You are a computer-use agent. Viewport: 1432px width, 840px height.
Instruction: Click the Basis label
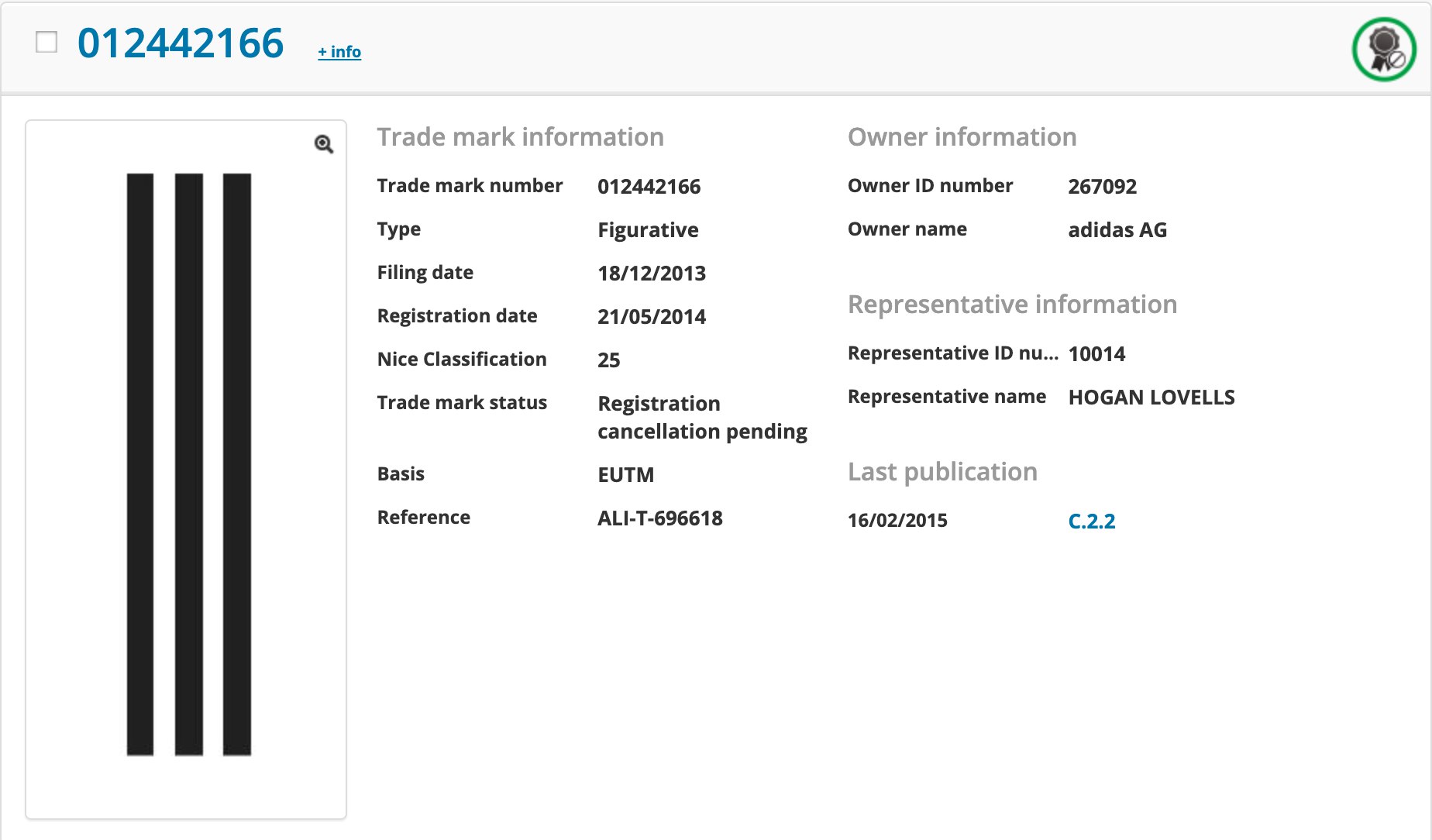401,473
